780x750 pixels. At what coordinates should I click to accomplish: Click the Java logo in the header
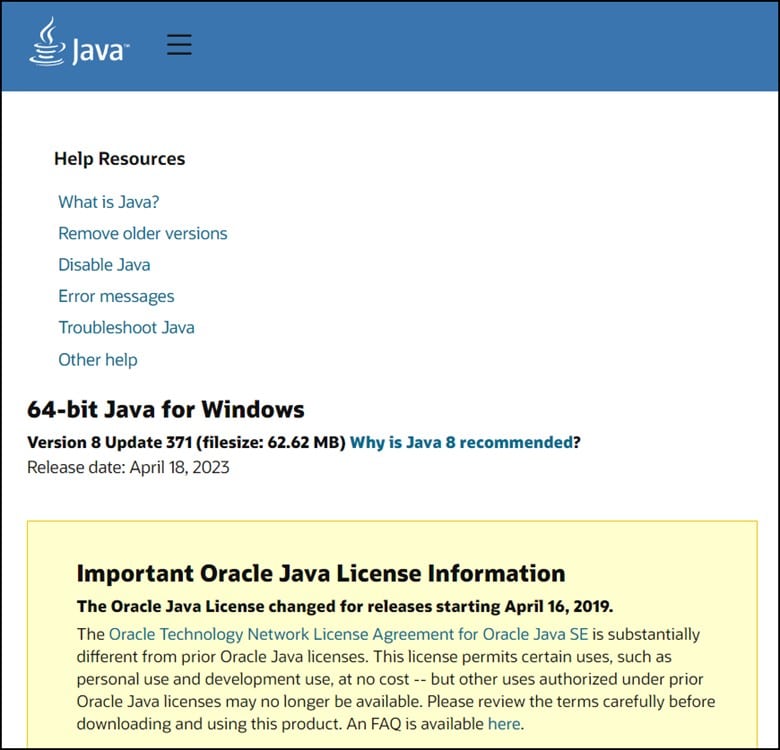pyautogui.click(x=79, y=42)
